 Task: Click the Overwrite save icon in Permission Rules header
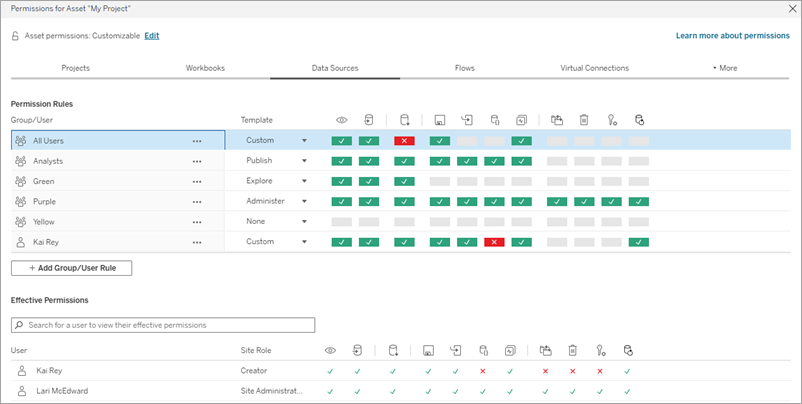439,120
